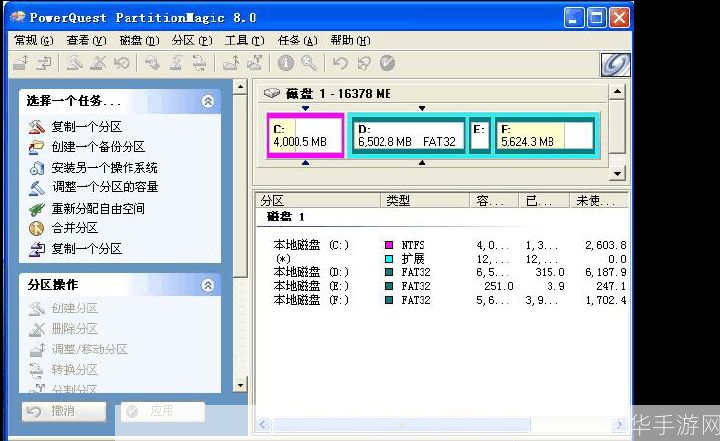The width and height of the screenshot is (720, 441).
Task: Click the redistribute free space icon
Action: tap(36, 209)
